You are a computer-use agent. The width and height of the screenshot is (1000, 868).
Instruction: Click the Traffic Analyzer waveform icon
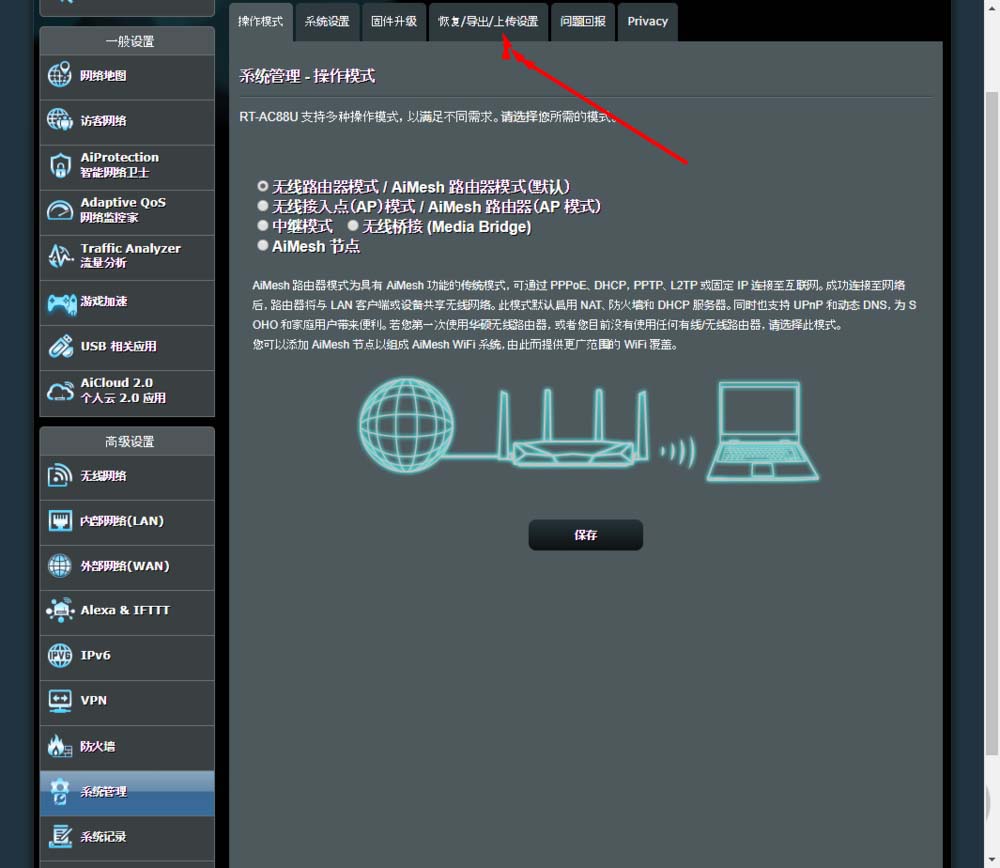tap(60, 256)
